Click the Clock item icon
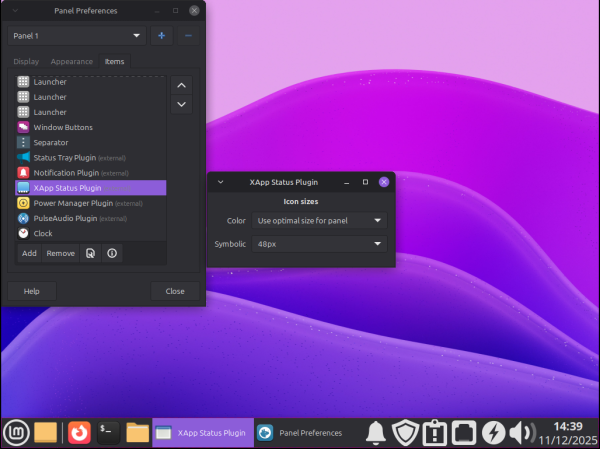Screen dimensions: 600x449 tap(23, 233)
